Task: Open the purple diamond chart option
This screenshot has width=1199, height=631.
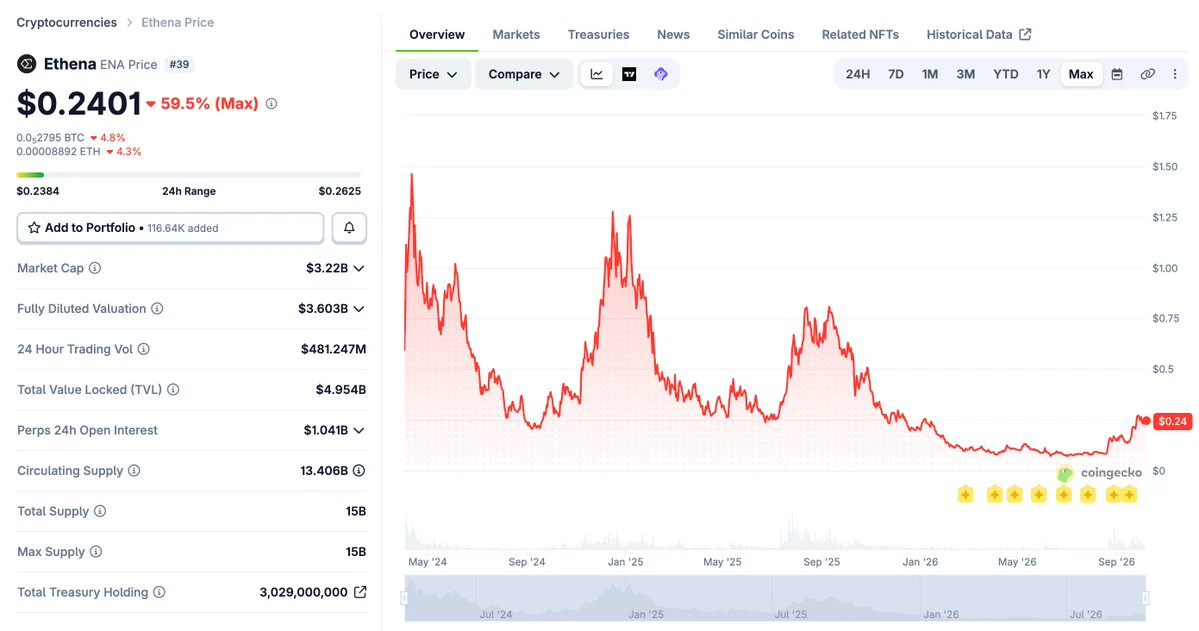Action: pos(661,74)
